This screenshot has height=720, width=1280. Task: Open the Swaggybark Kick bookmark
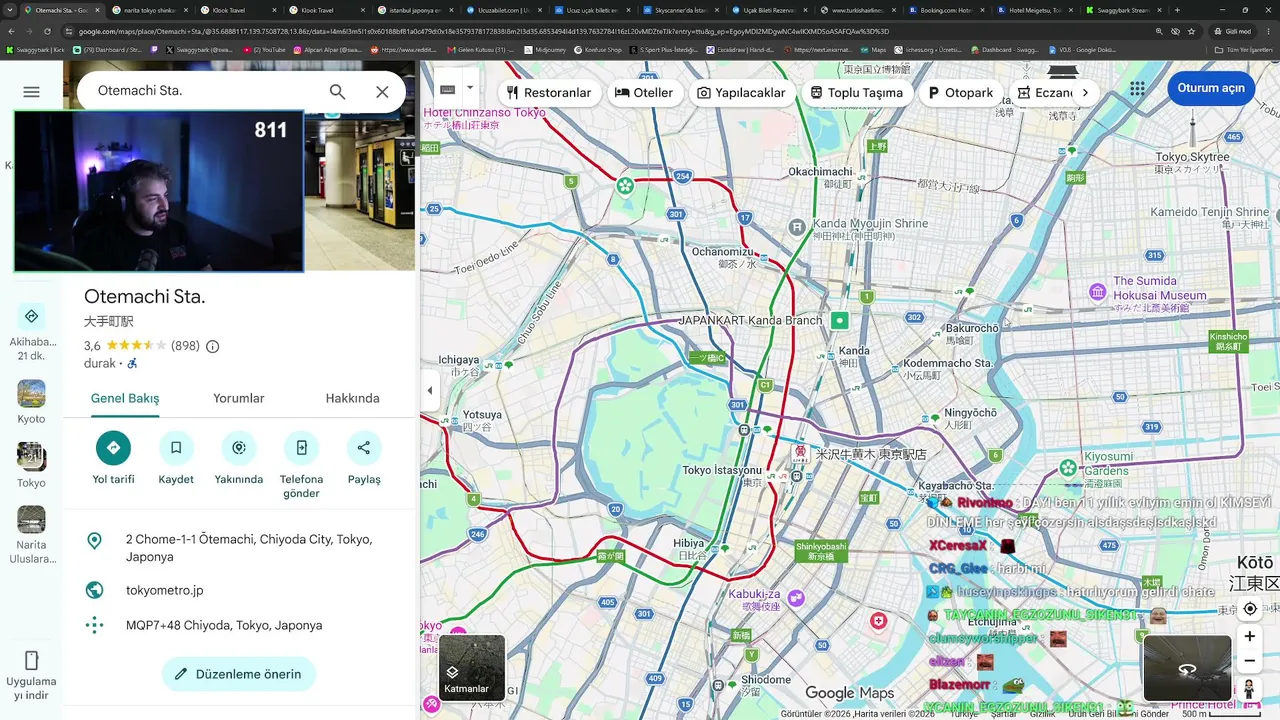pos(36,49)
